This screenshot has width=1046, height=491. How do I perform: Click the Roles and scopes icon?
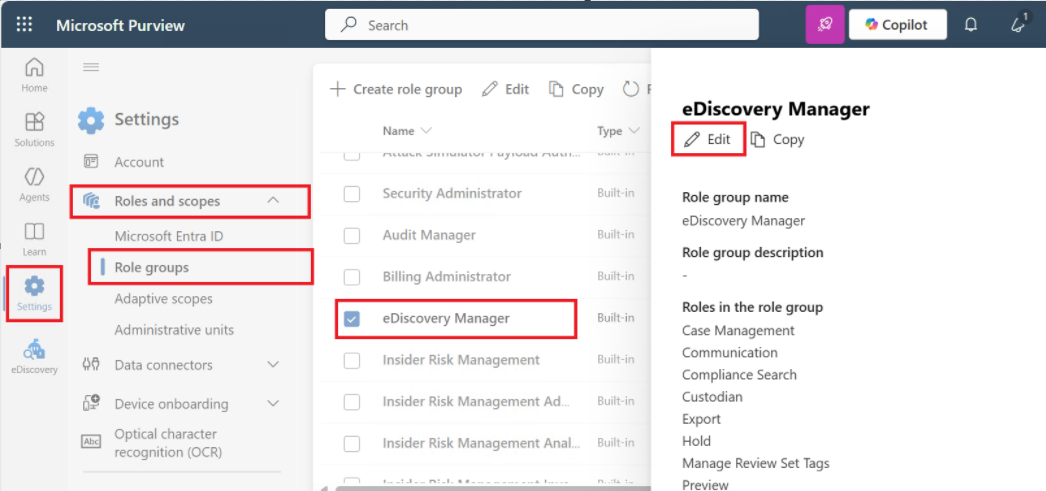[91, 201]
